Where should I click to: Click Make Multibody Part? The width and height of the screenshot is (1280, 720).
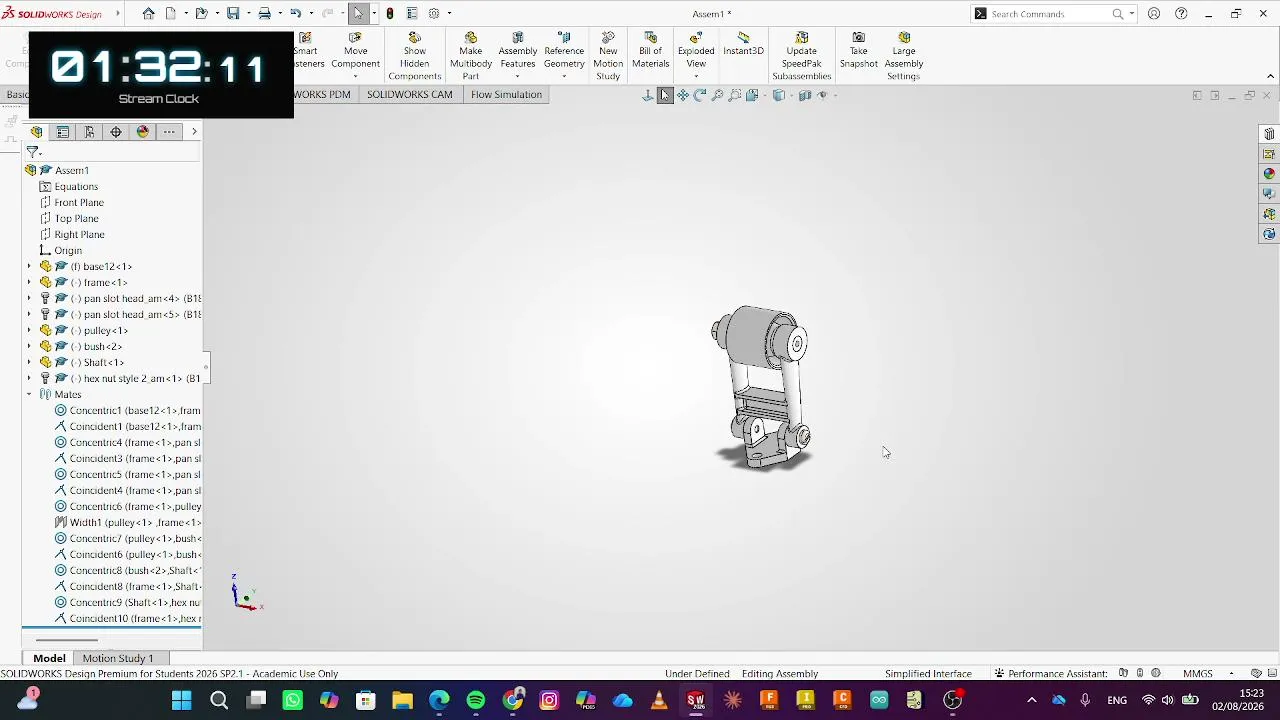[470, 56]
